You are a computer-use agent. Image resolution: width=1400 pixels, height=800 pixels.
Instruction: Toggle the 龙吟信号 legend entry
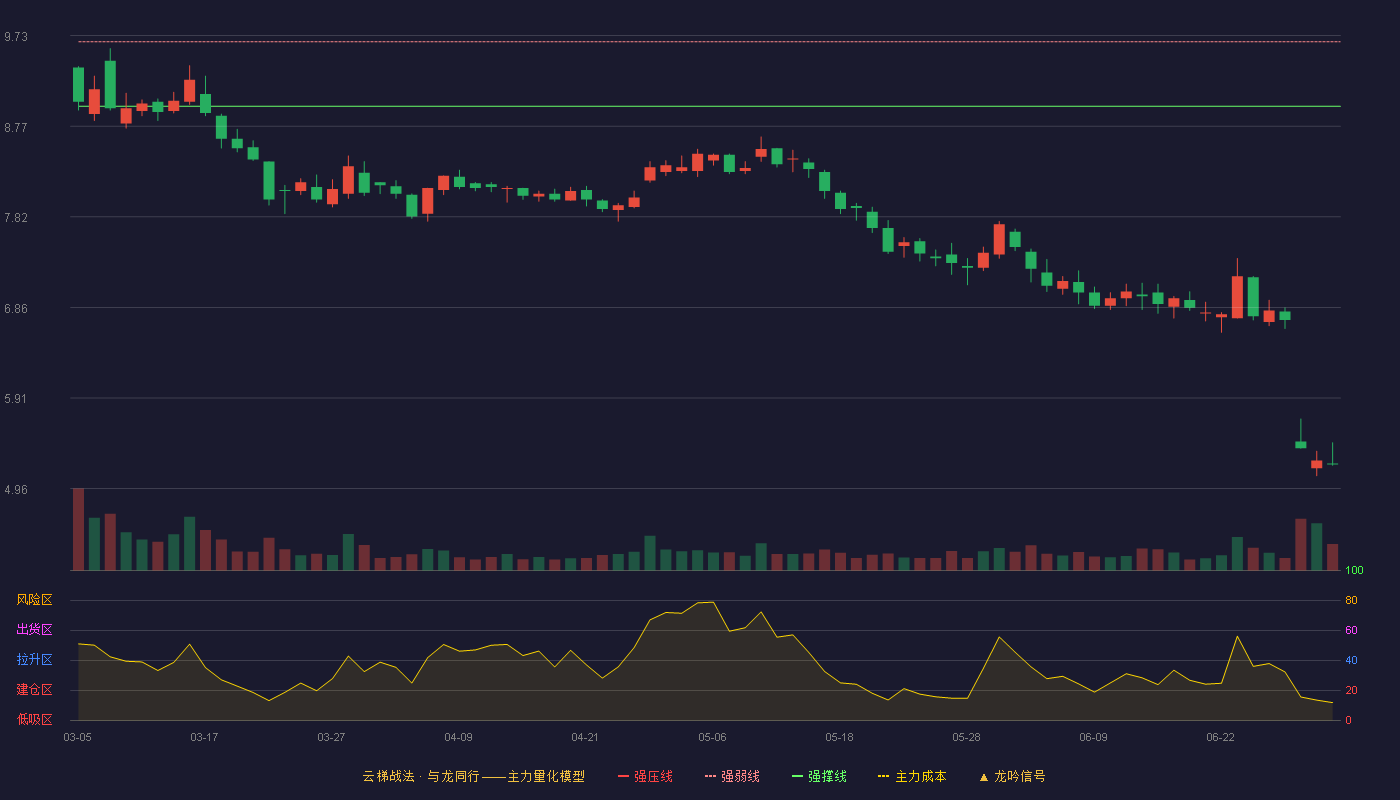(1012, 776)
